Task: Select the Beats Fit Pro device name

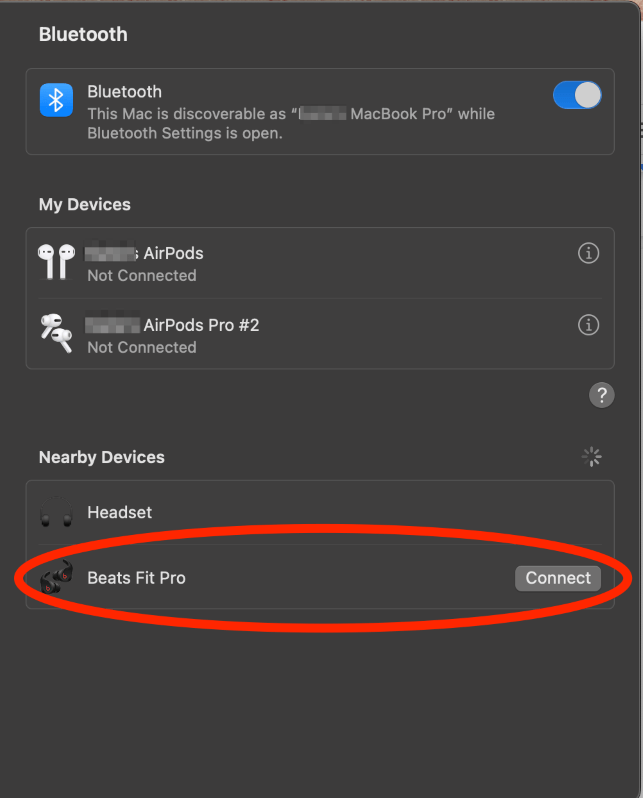Action: (x=136, y=578)
